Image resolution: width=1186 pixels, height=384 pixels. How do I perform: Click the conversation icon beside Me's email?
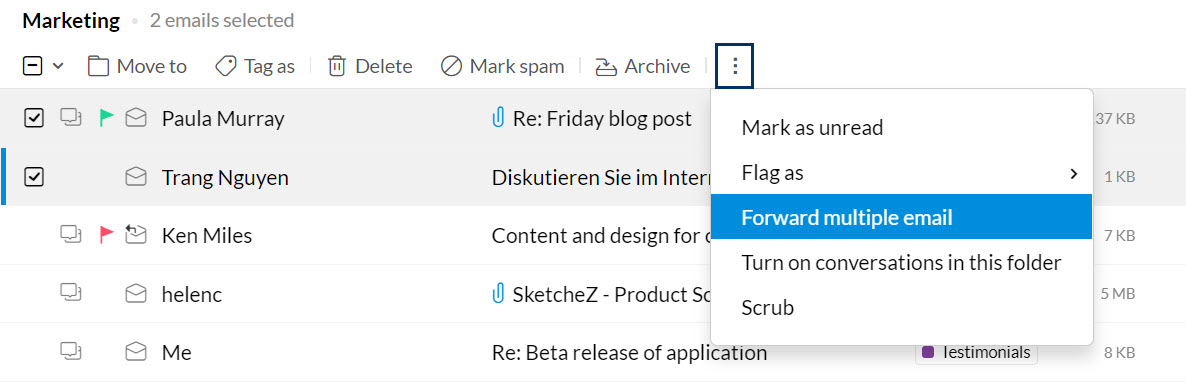(71, 350)
